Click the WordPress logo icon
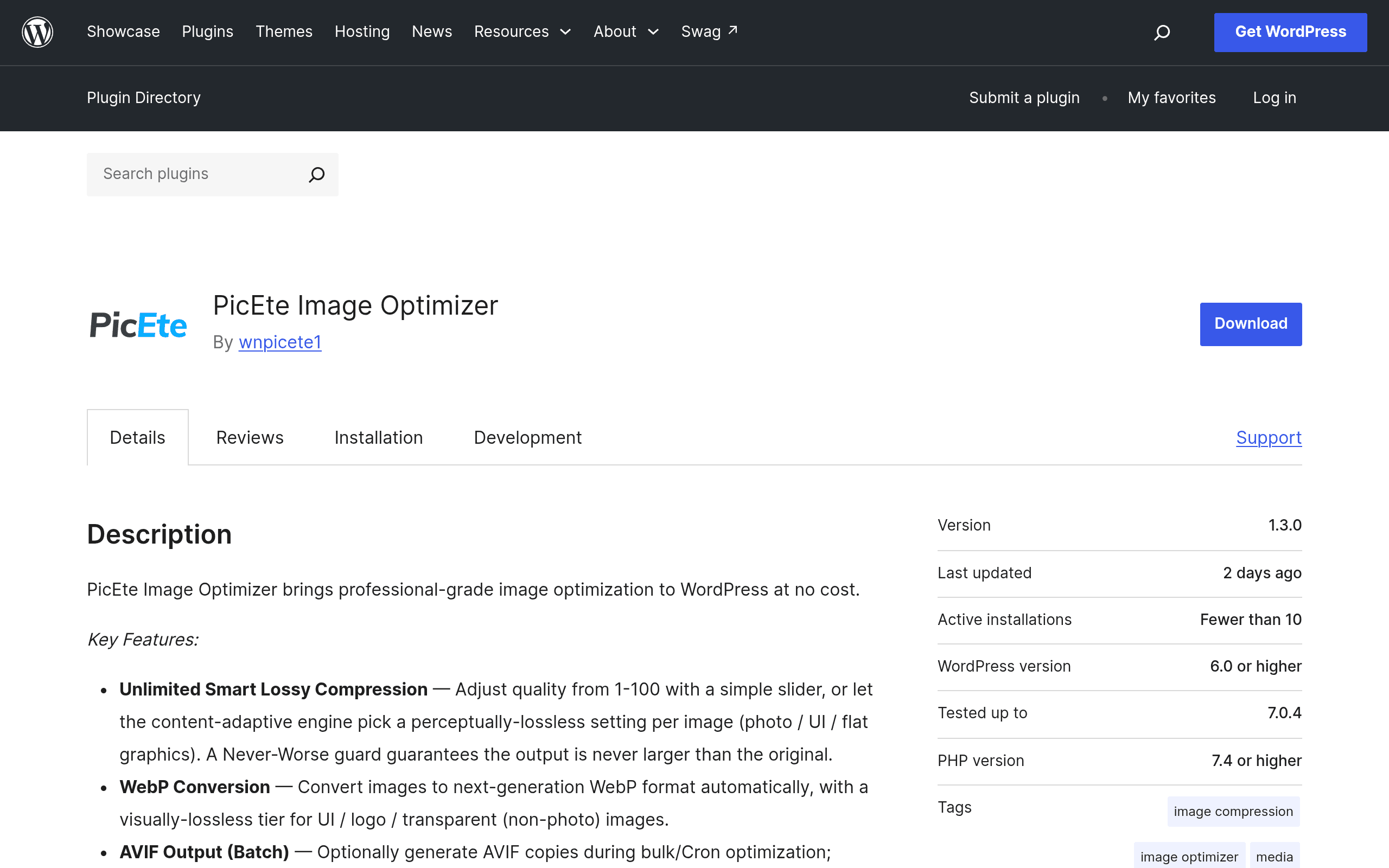 pos(37,32)
